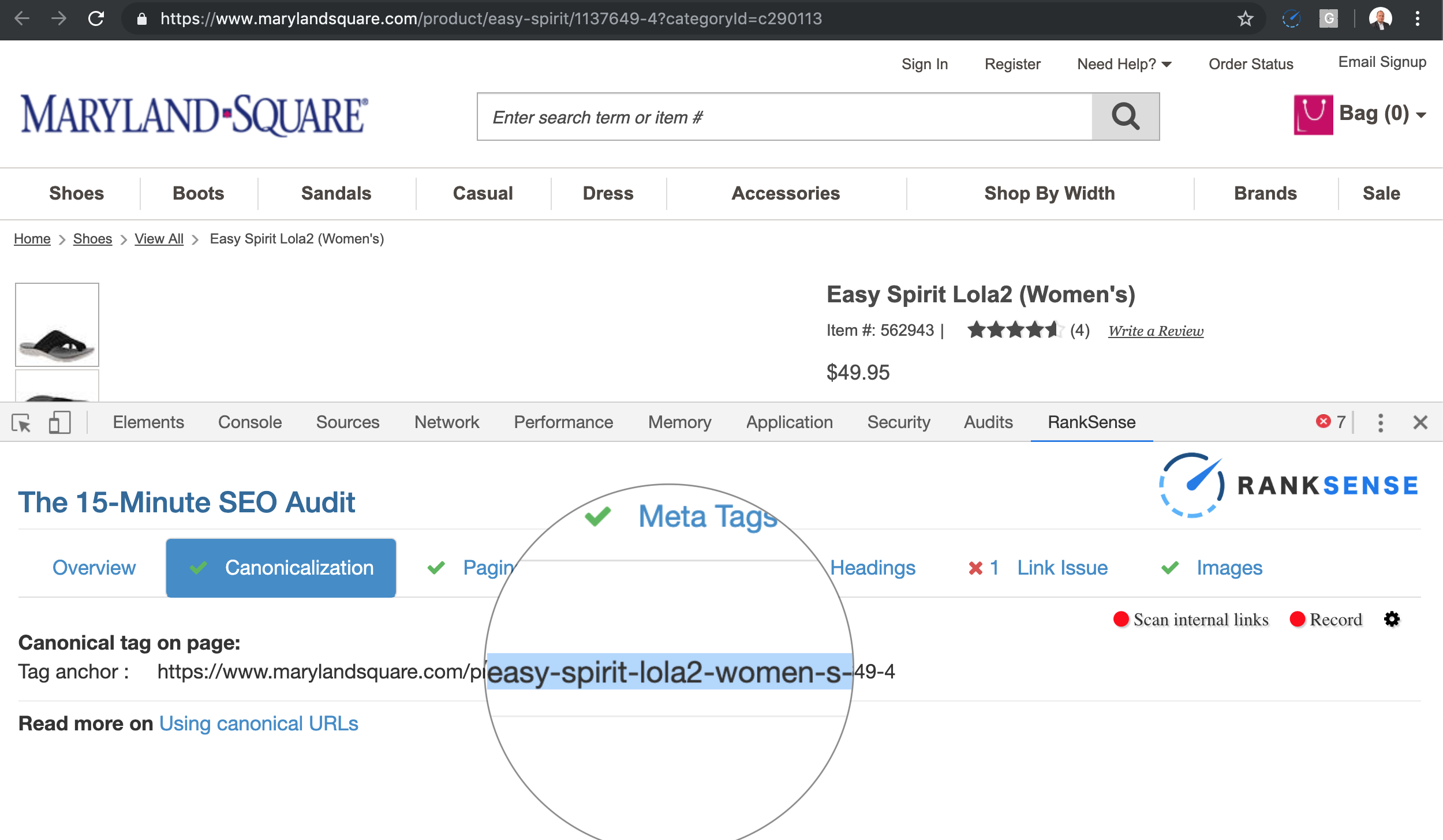This screenshot has width=1443, height=840.
Task: Activate DevTools inspect element icon
Action: (x=21, y=423)
